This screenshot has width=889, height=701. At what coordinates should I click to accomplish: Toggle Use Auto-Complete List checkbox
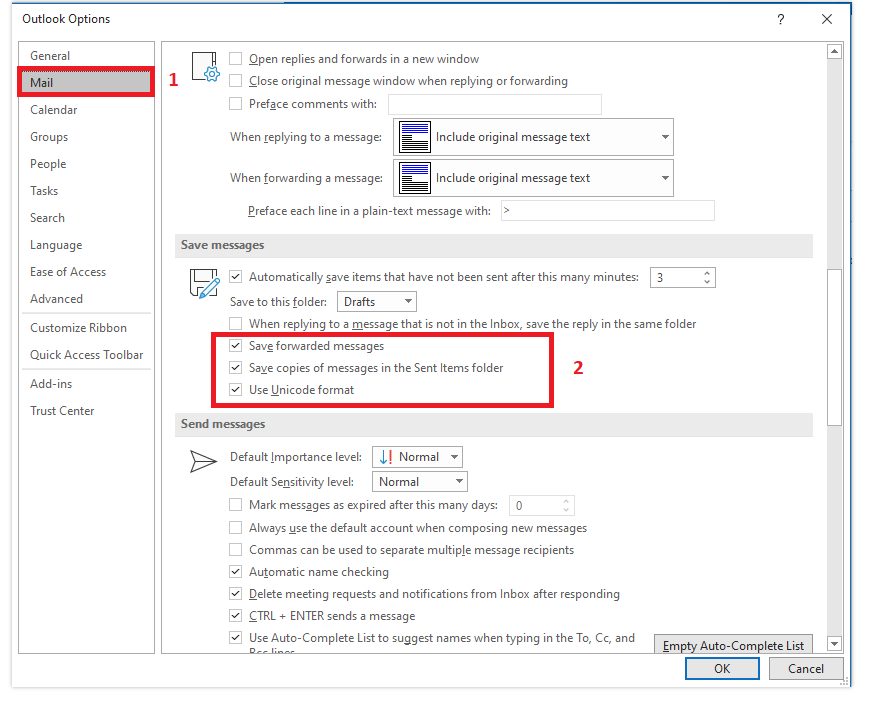pos(235,637)
